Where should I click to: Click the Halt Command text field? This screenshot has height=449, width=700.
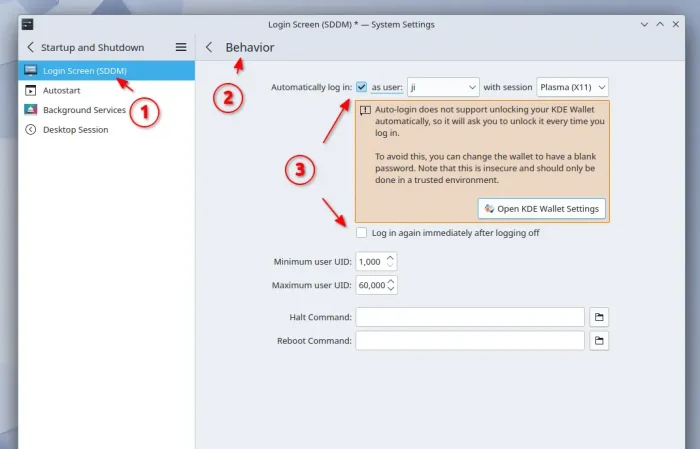coord(469,317)
